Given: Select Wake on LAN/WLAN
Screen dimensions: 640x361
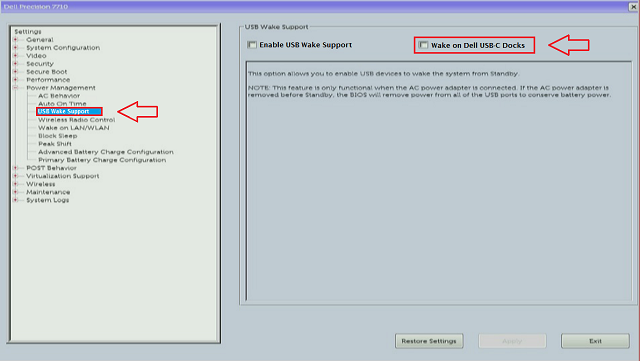Looking at the screenshot, I should [x=73, y=128].
